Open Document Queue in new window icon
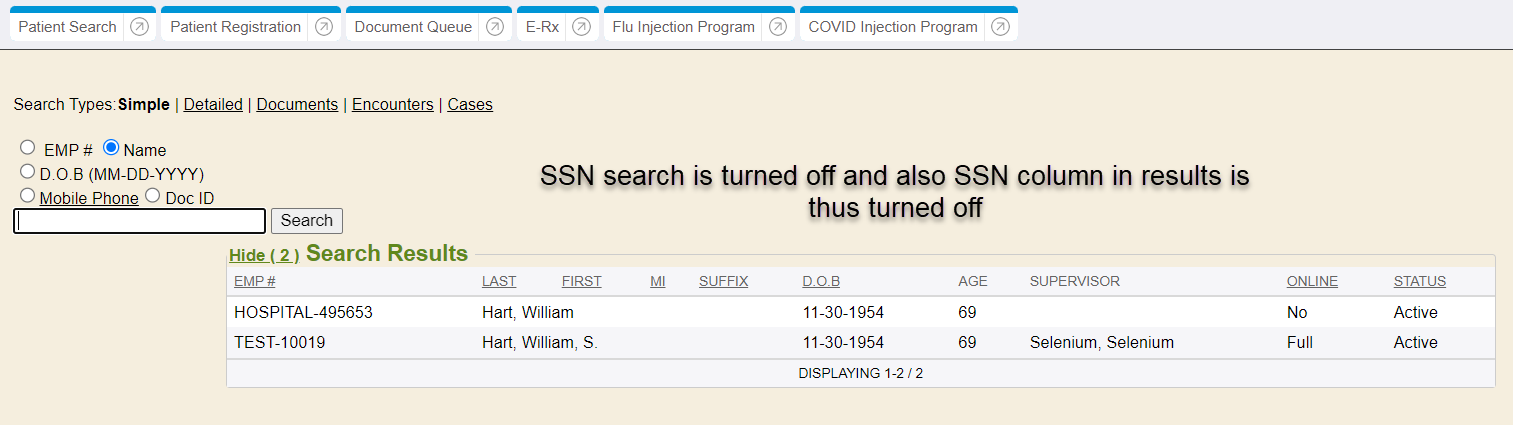 click(495, 27)
